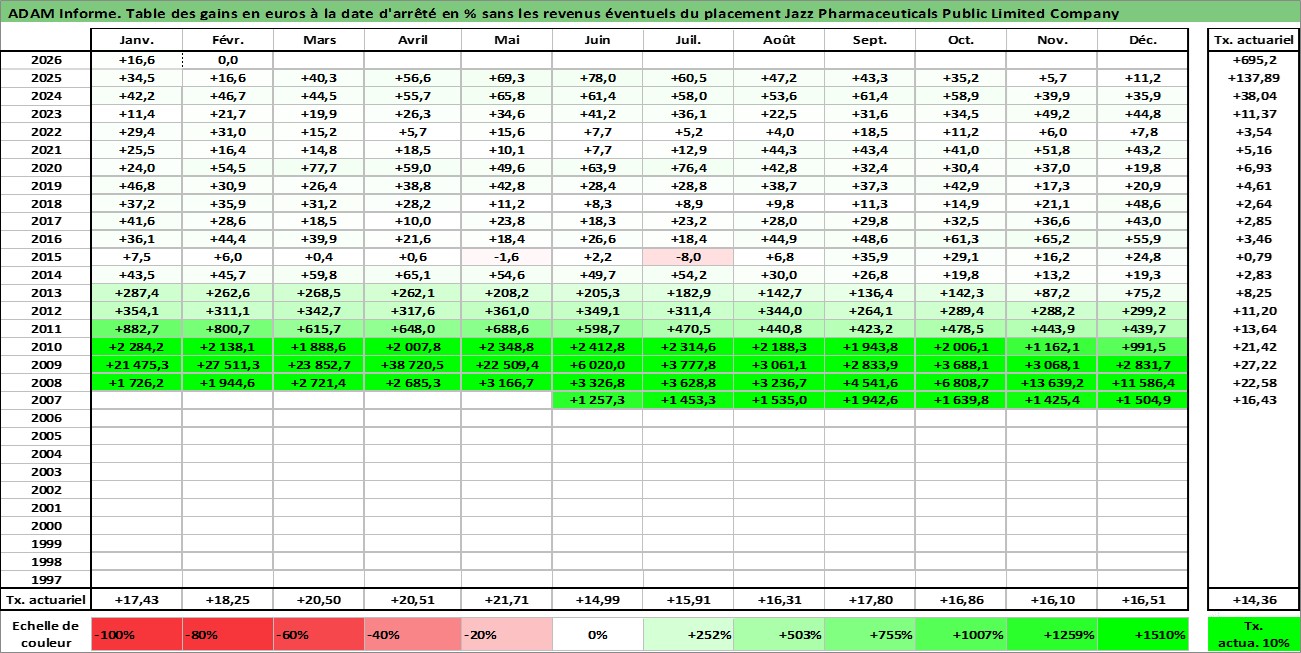The height and width of the screenshot is (653, 1301).
Task: Pick the -60% color scale swatch
Action: (x=318, y=634)
